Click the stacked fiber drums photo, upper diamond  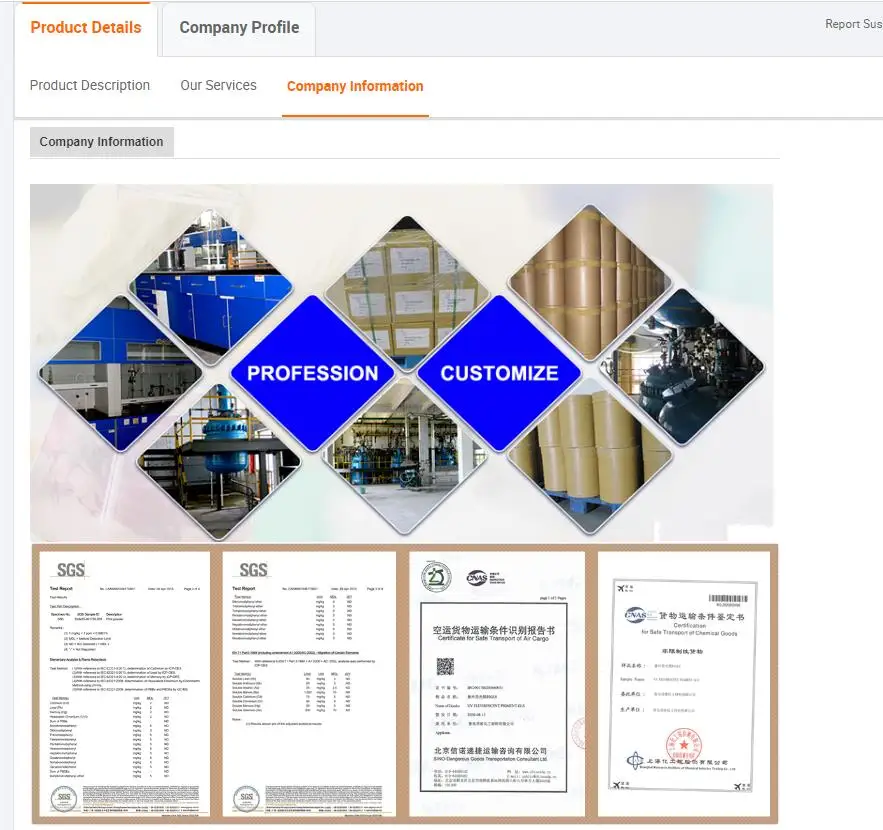pyautogui.click(x=590, y=283)
